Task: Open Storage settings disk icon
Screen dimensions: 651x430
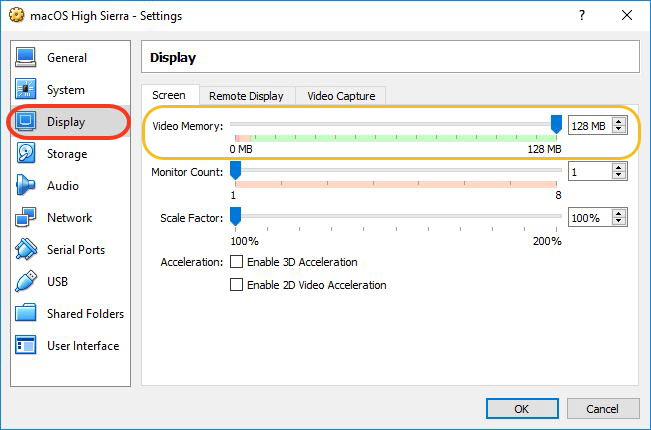Action: pyautogui.click(x=26, y=154)
